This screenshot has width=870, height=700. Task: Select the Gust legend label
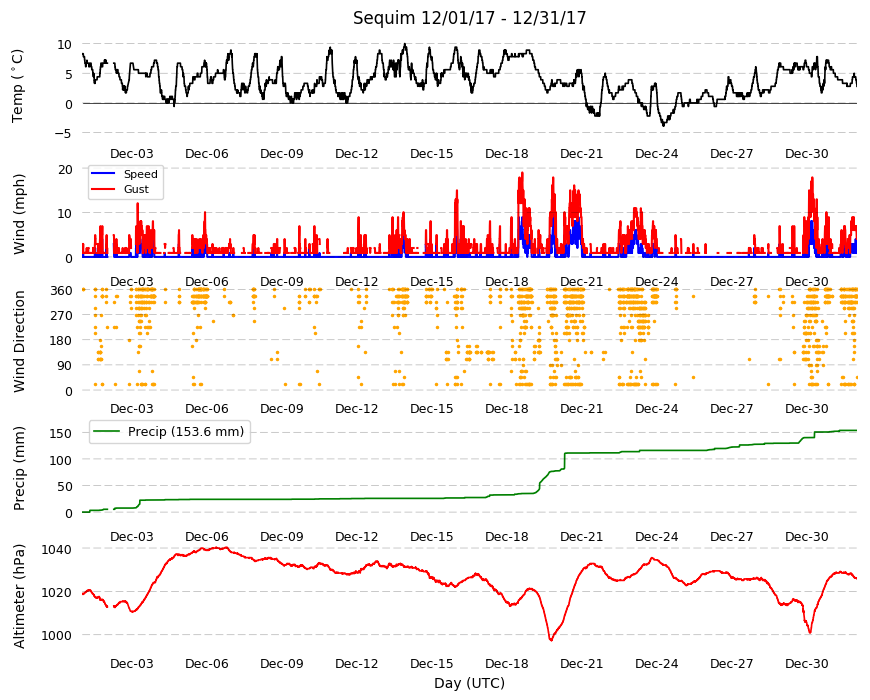[x=136, y=189]
